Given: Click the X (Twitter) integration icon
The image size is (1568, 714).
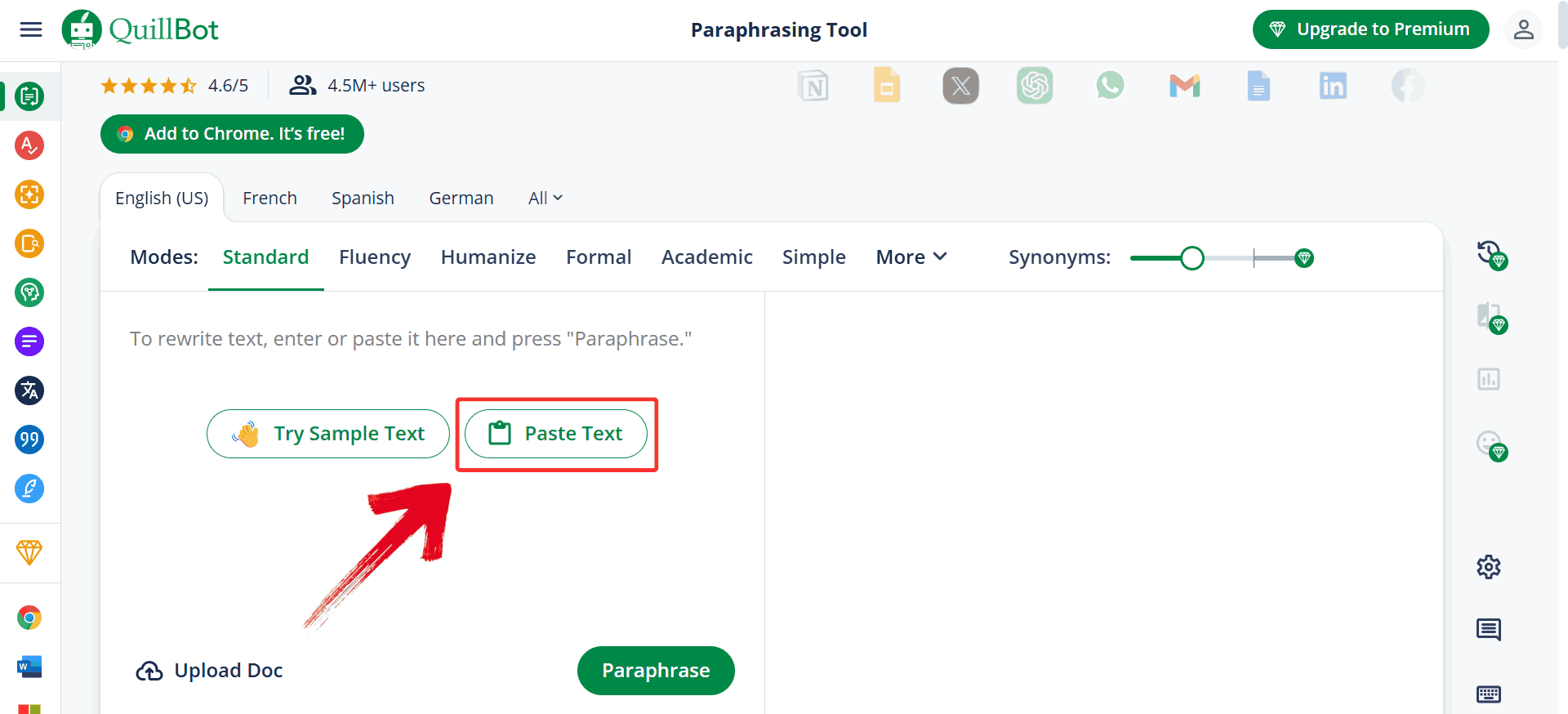Looking at the screenshot, I should click(x=961, y=86).
